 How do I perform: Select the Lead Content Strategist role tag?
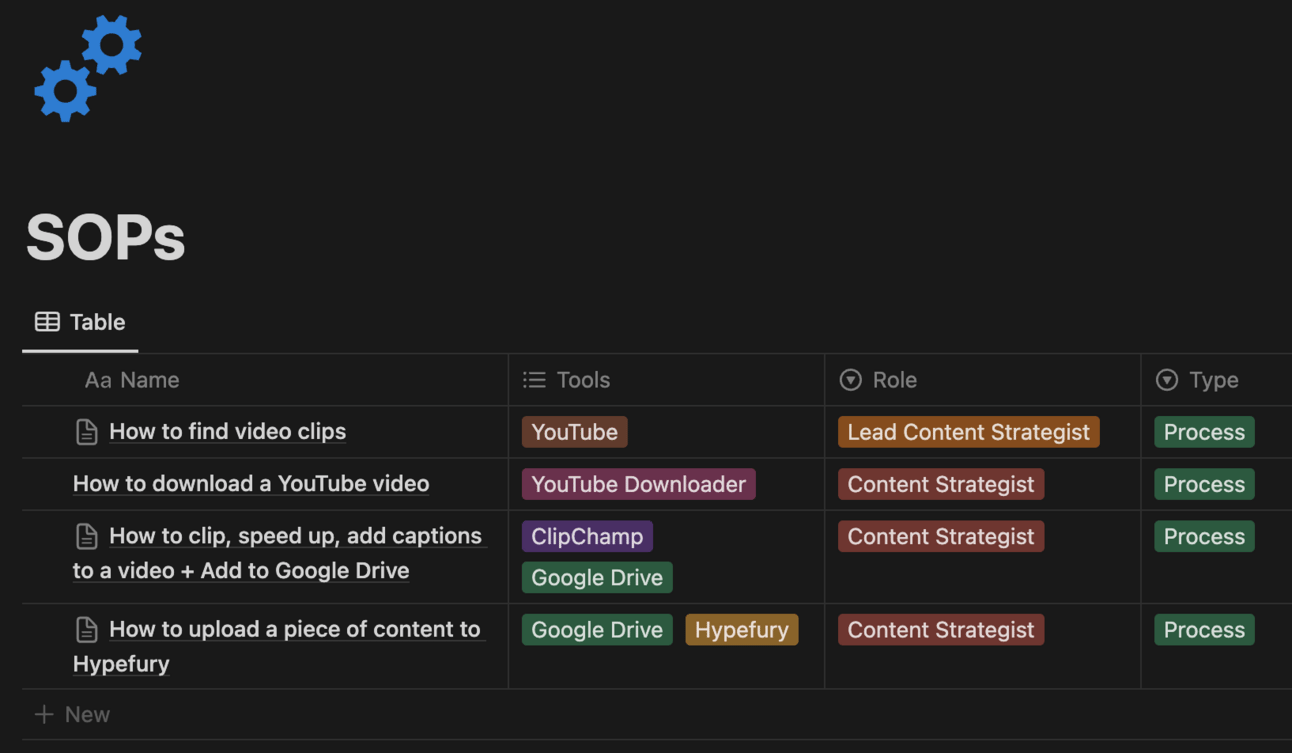pyautogui.click(x=968, y=432)
